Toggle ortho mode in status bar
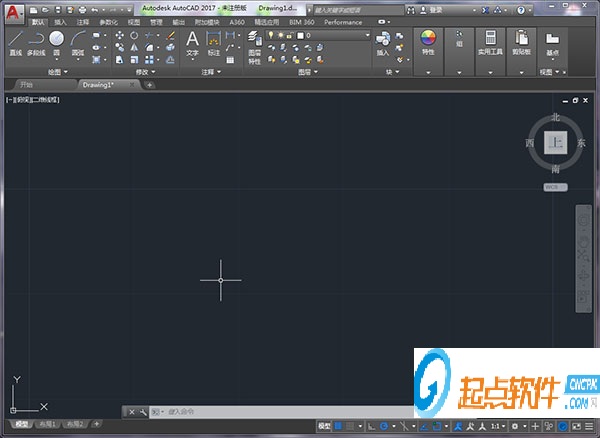 point(371,426)
